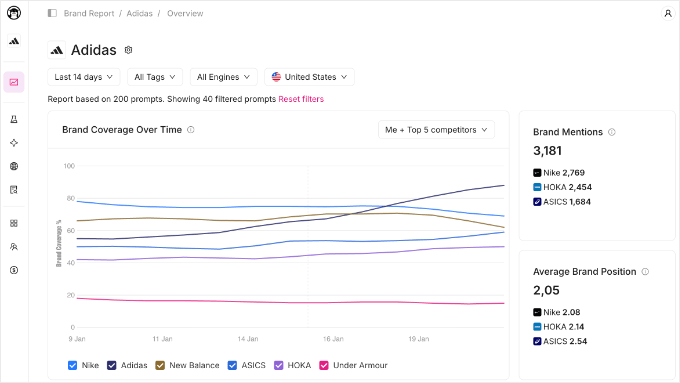Click the Adidas logo beside page title
This screenshot has width=680, height=383.
pyautogui.click(x=56, y=50)
